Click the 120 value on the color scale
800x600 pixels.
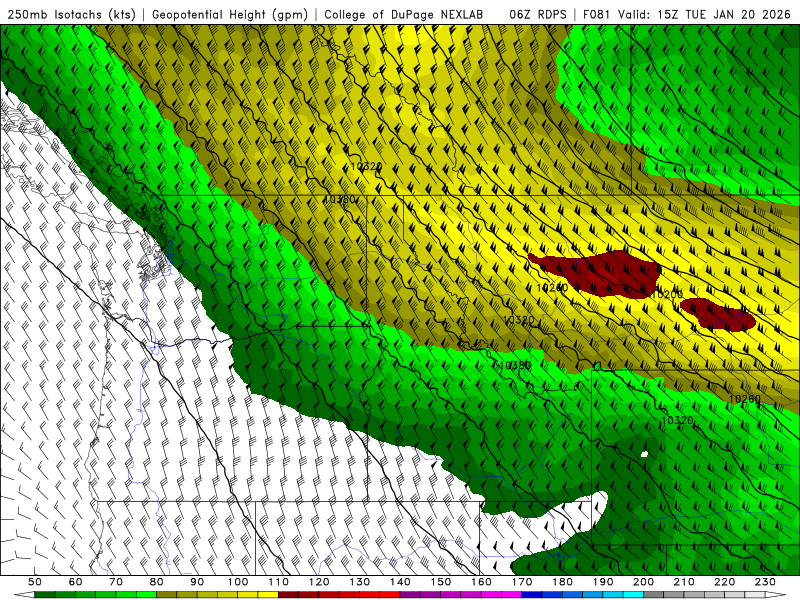click(x=319, y=582)
